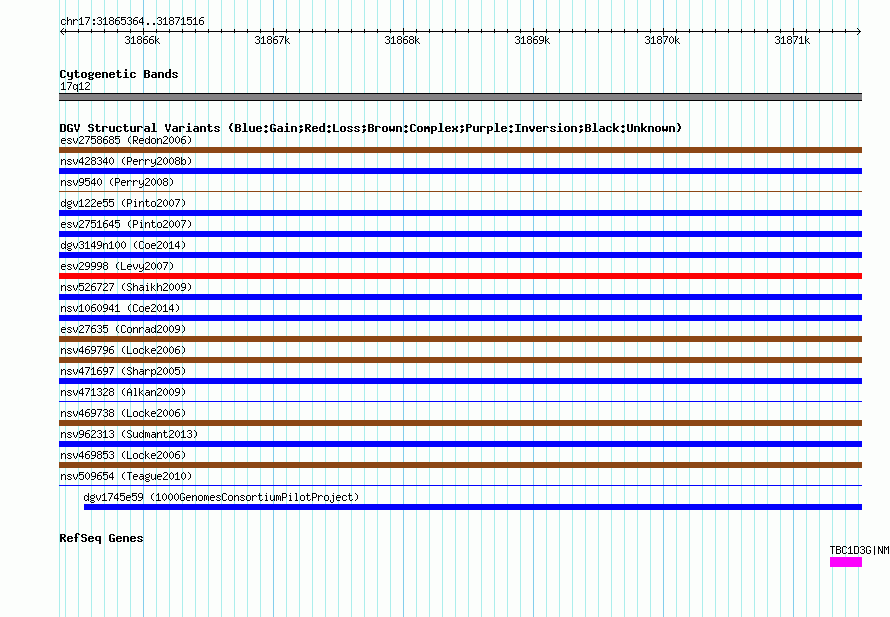Click the 31871k ruler tick label

click(792, 40)
